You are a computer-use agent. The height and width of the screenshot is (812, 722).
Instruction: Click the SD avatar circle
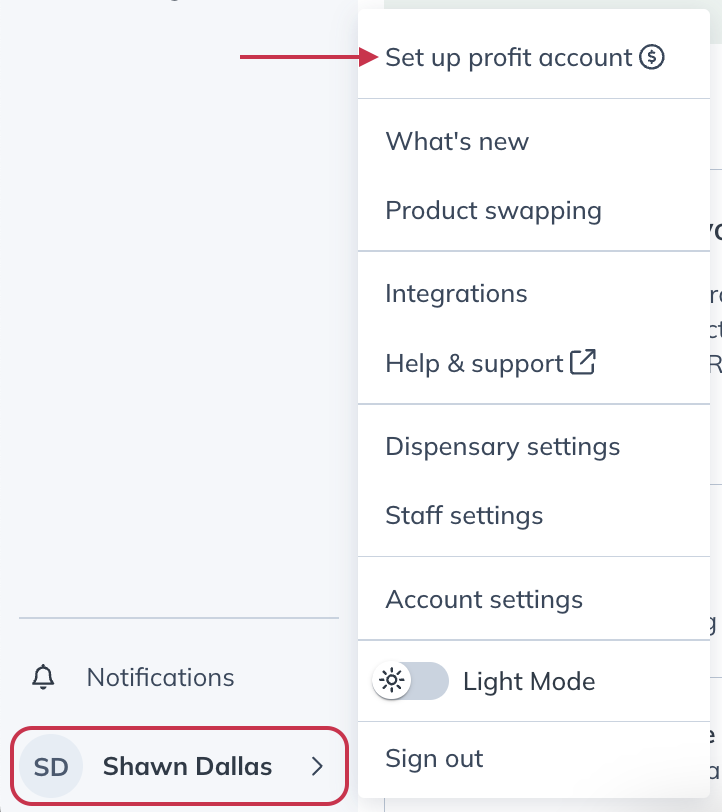tap(51, 766)
